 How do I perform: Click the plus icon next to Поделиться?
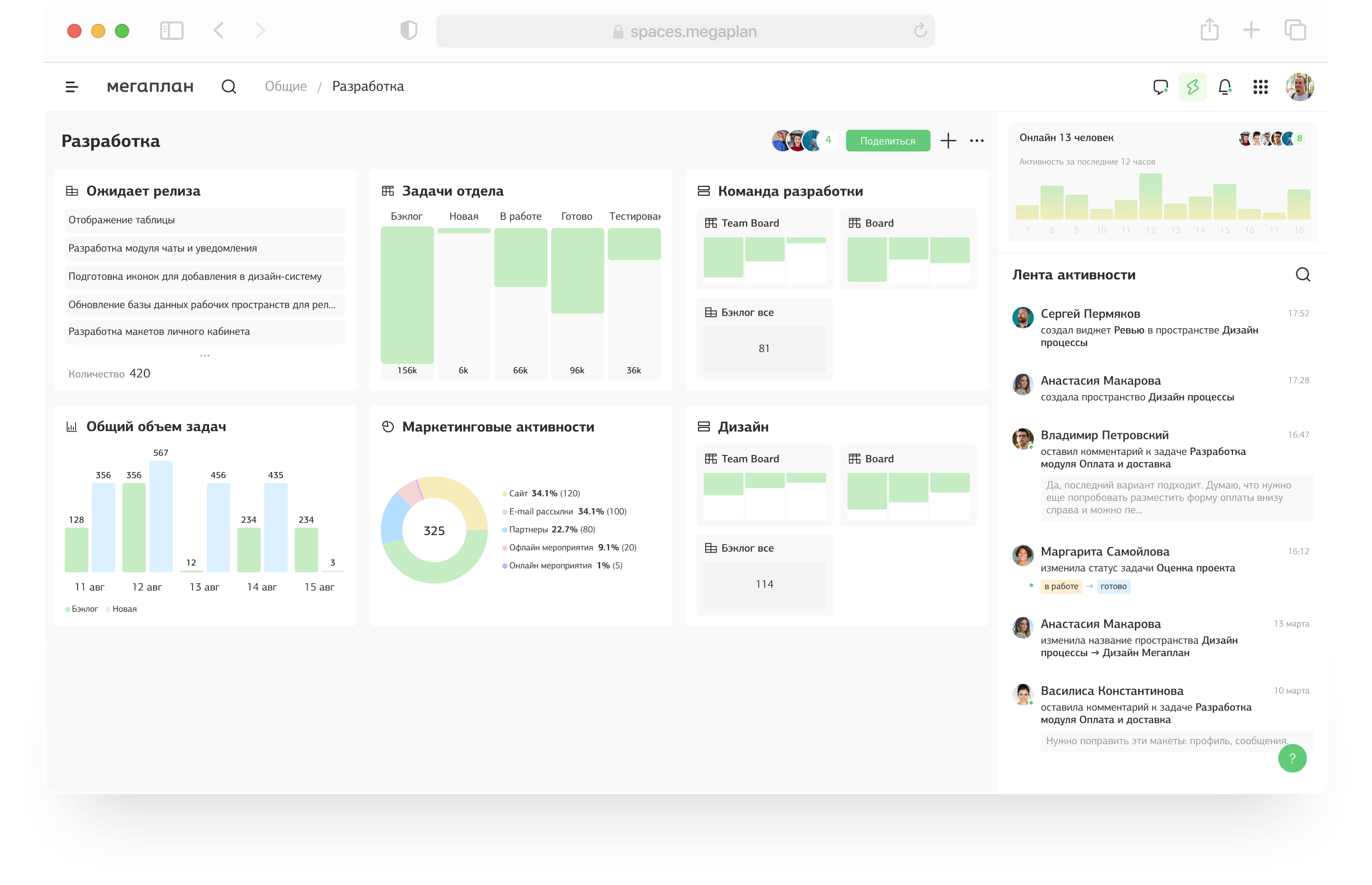(948, 141)
